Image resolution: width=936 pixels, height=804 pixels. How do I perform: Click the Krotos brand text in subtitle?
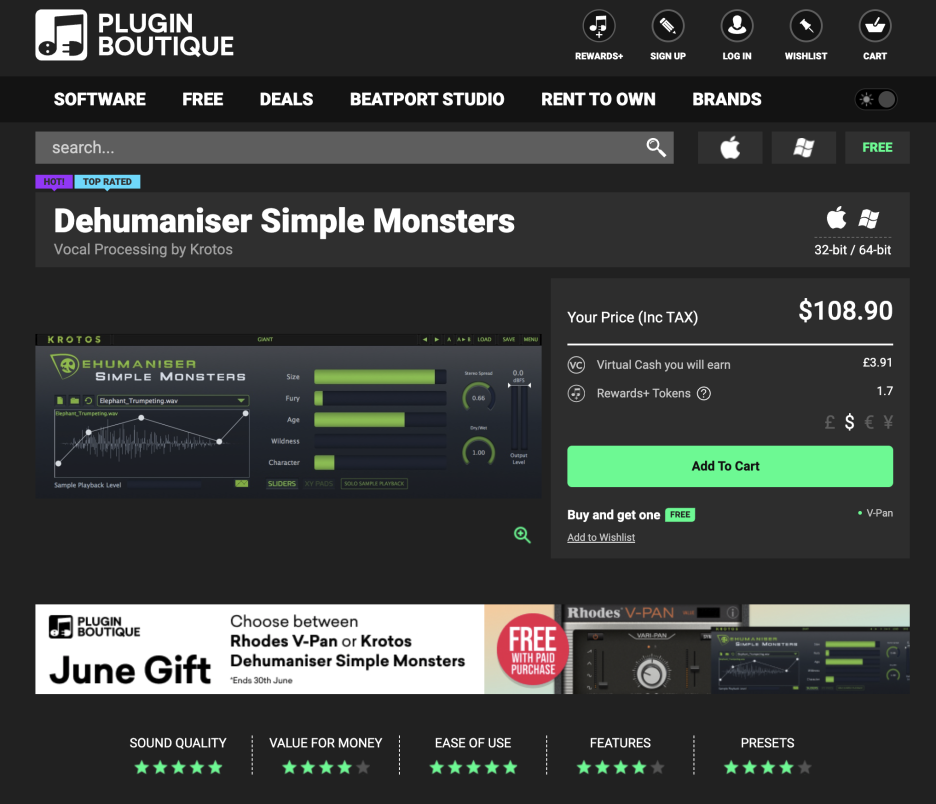(211, 249)
